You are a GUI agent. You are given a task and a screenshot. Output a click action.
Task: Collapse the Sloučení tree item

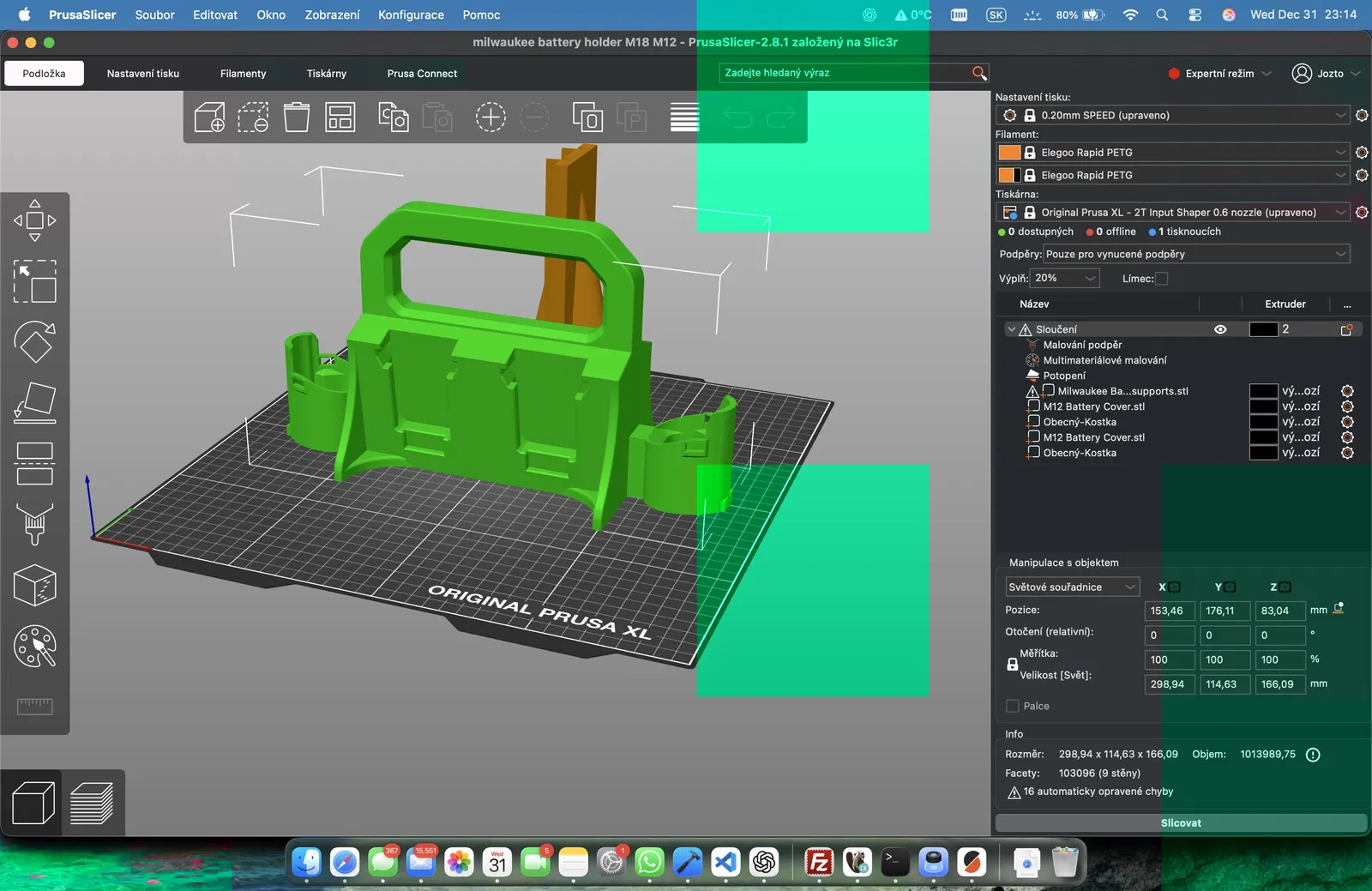click(x=1012, y=329)
